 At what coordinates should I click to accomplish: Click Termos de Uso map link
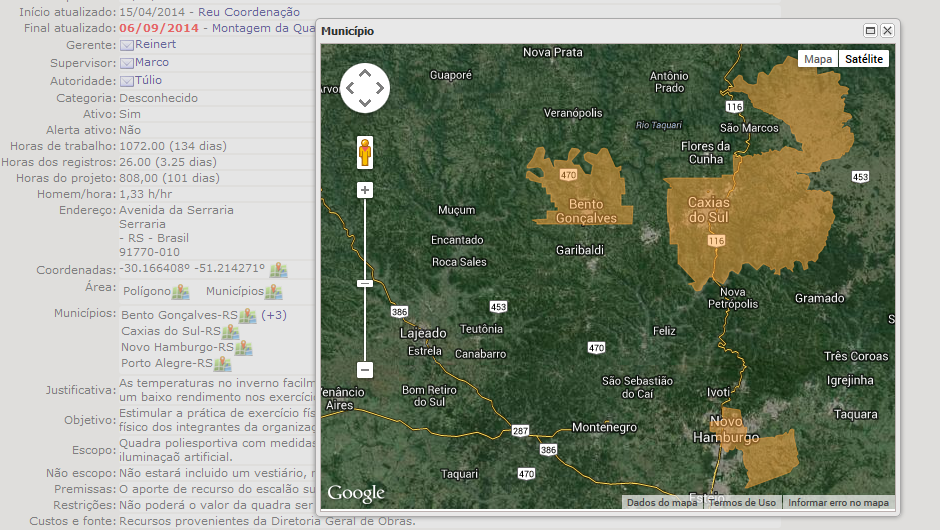[x=744, y=503]
